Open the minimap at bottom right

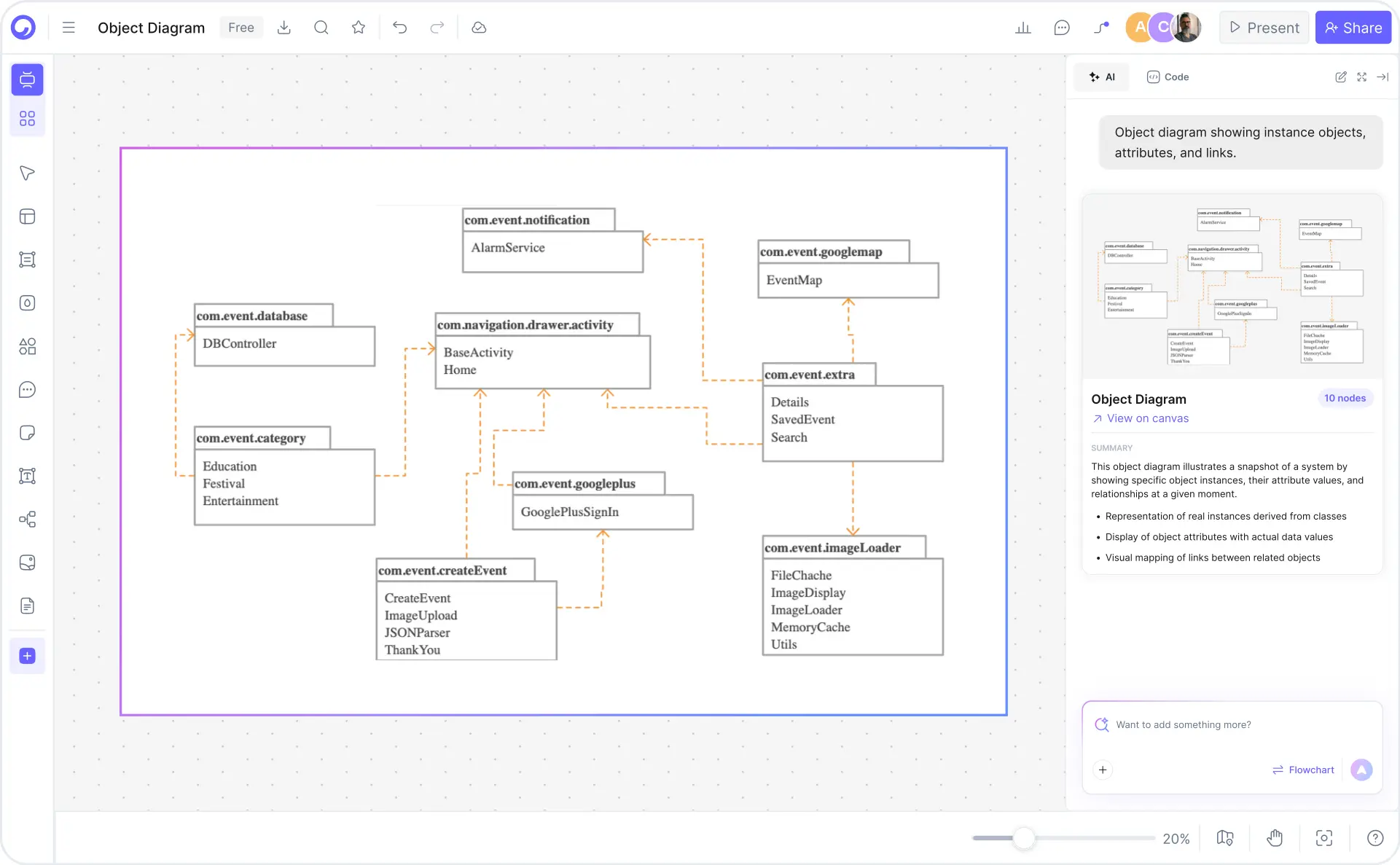pos(1224,838)
